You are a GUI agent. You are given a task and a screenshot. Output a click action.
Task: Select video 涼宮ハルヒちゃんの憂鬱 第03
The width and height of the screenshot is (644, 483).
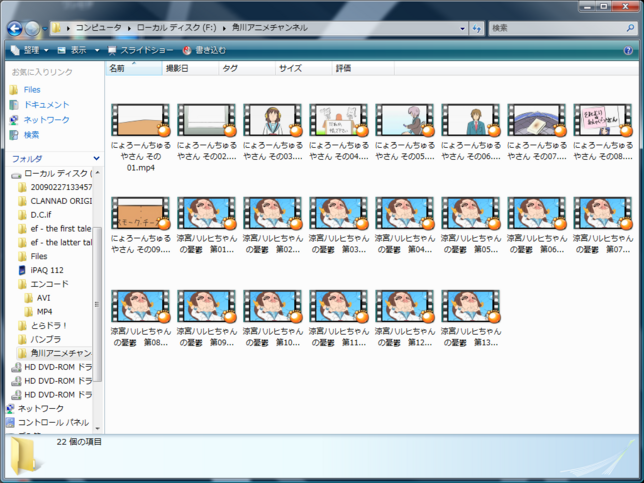(x=339, y=225)
